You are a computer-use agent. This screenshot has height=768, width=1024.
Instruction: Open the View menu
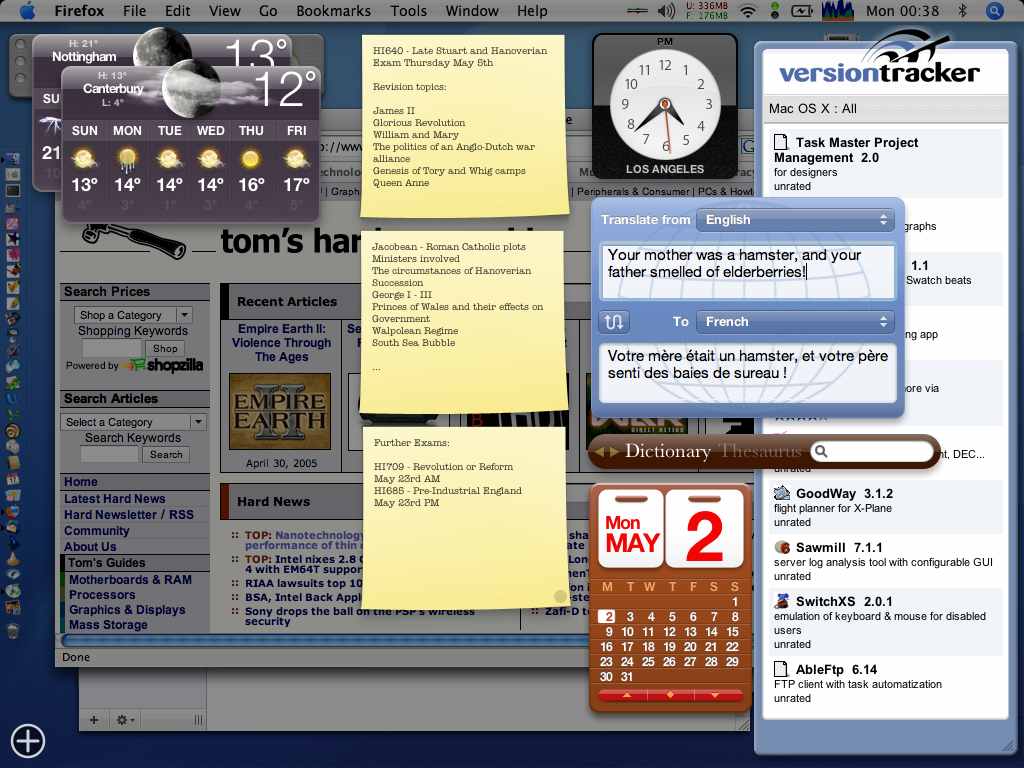pos(225,10)
